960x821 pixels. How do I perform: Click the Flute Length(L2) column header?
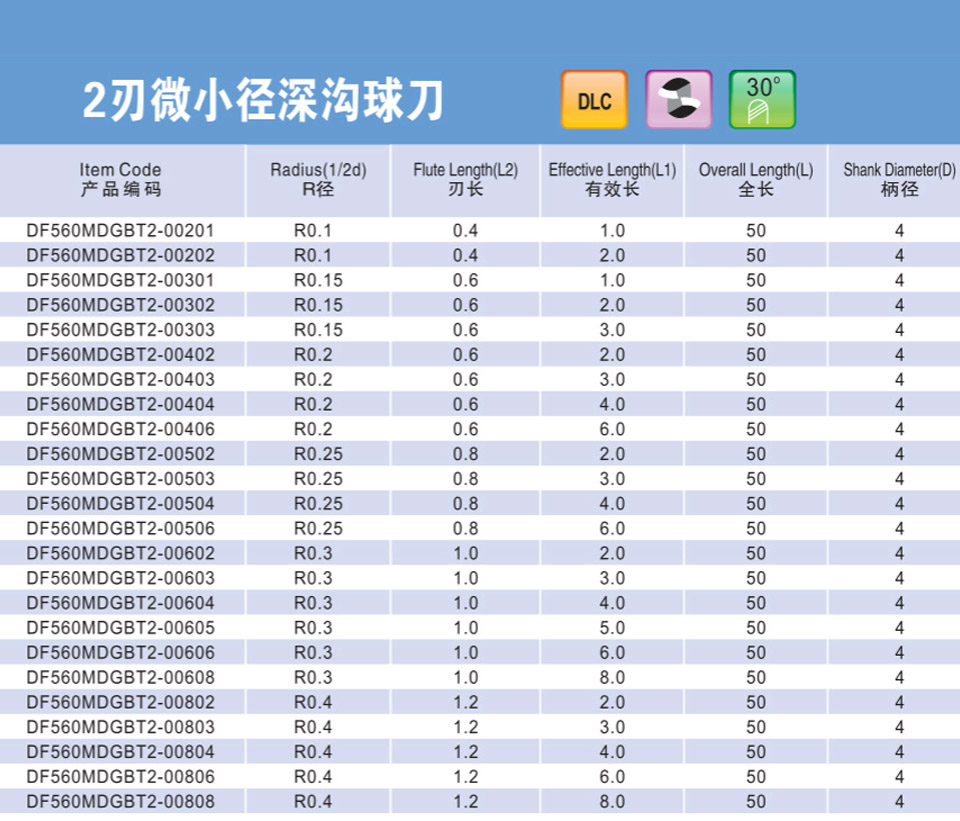(465, 179)
